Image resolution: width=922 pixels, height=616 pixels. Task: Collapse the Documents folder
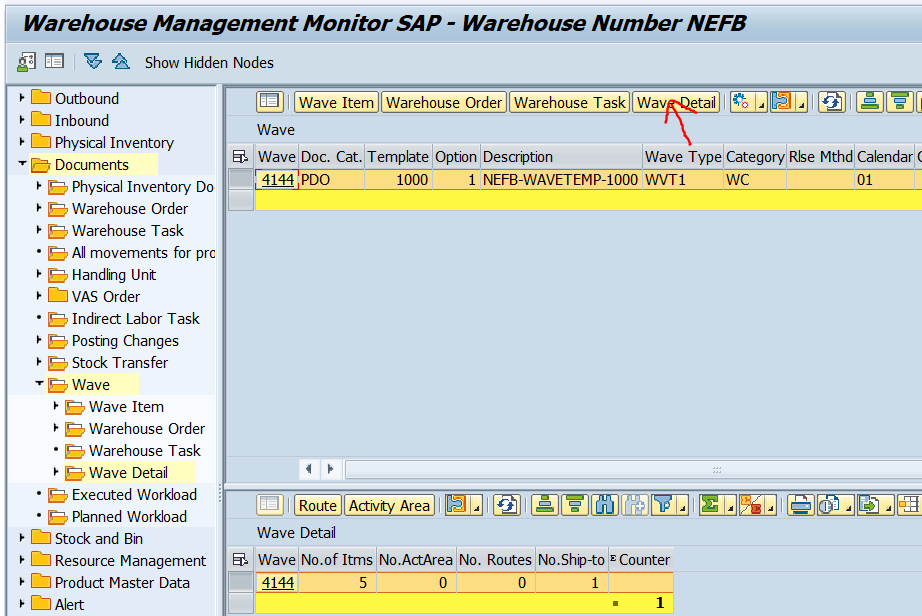click(x=22, y=163)
